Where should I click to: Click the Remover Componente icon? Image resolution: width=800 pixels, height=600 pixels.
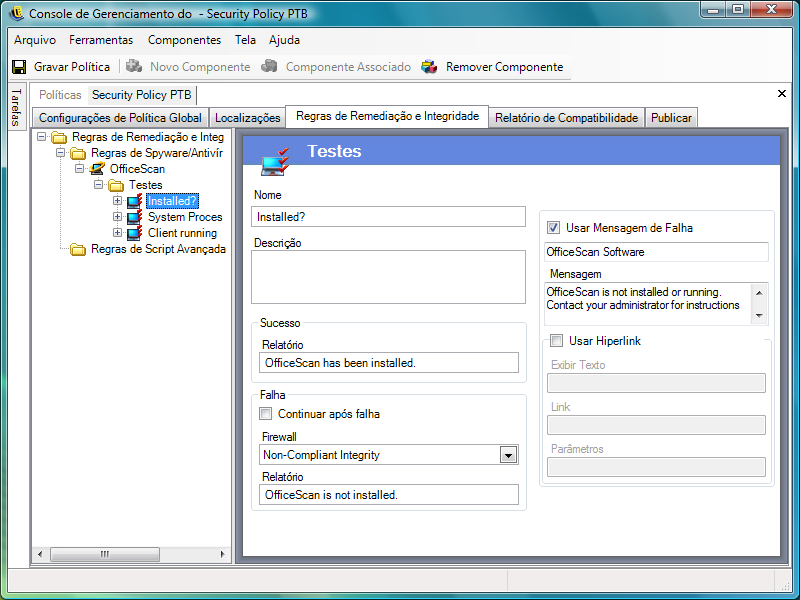tap(429, 67)
